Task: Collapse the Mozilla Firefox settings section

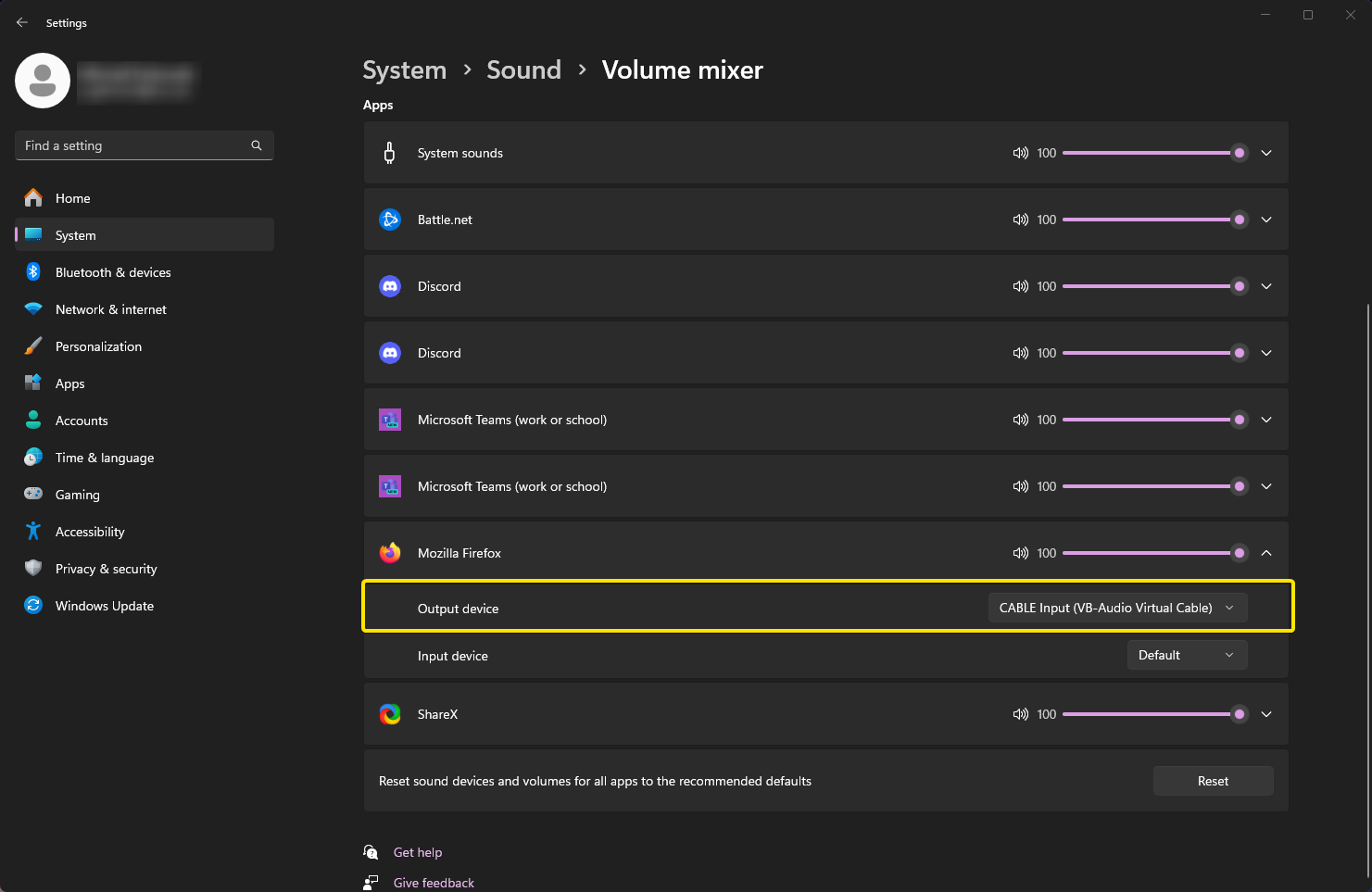Action: [1266, 552]
